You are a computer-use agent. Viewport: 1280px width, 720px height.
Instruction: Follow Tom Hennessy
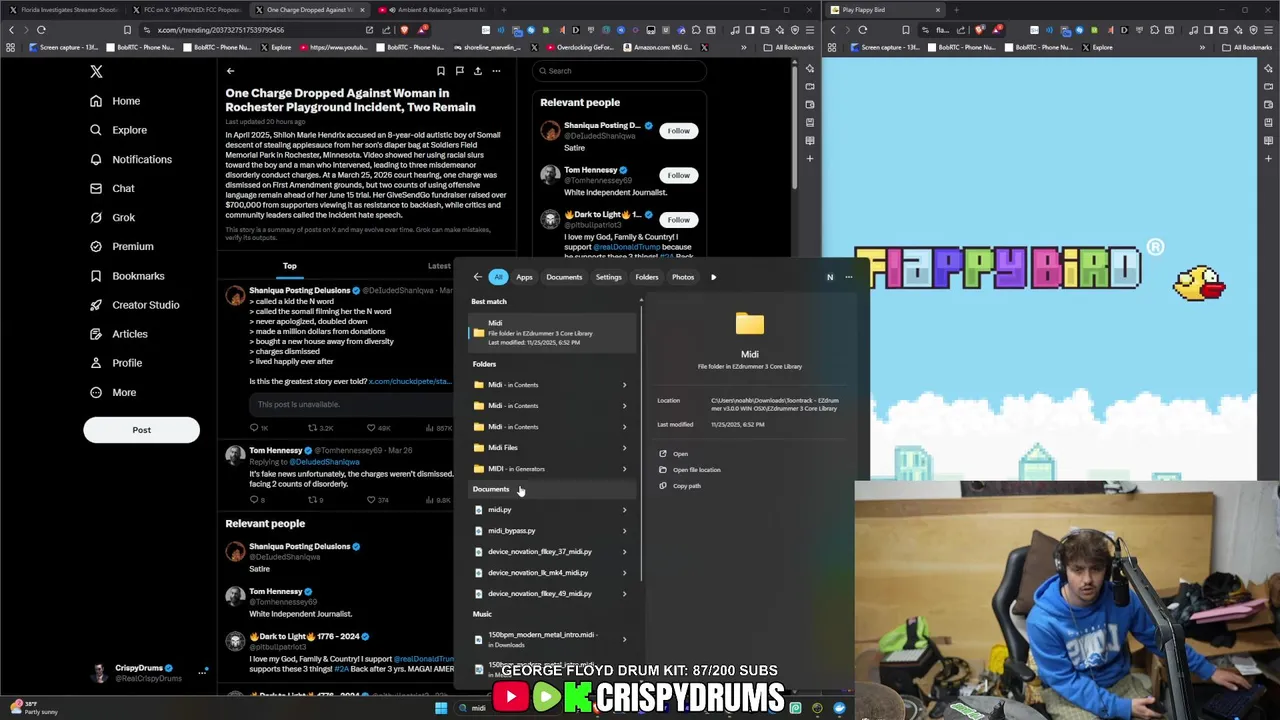pyautogui.click(x=679, y=175)
